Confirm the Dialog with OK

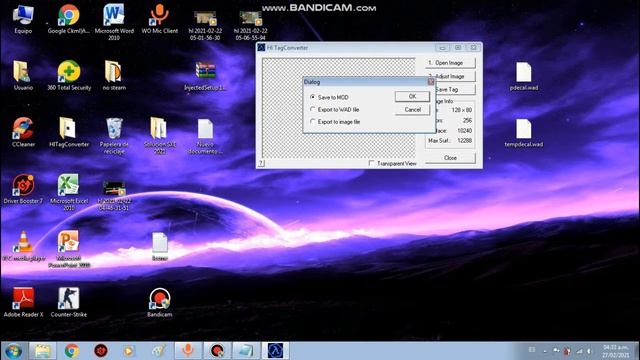[412, 96]
